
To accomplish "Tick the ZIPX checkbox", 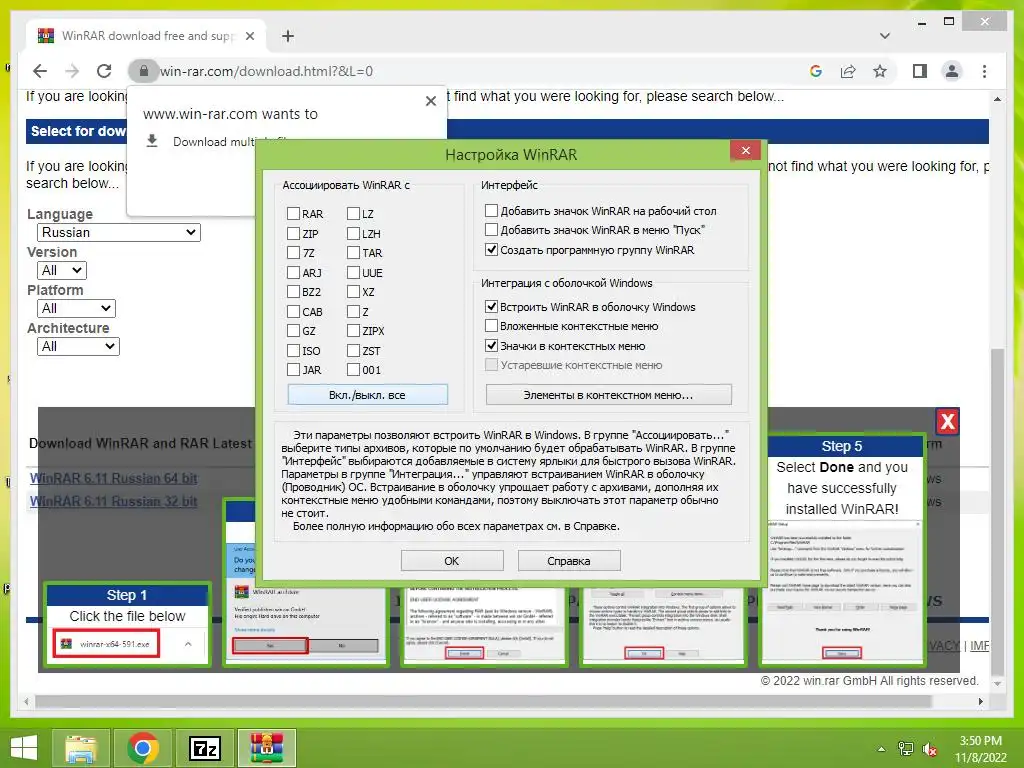I will (x=353, y=331).
